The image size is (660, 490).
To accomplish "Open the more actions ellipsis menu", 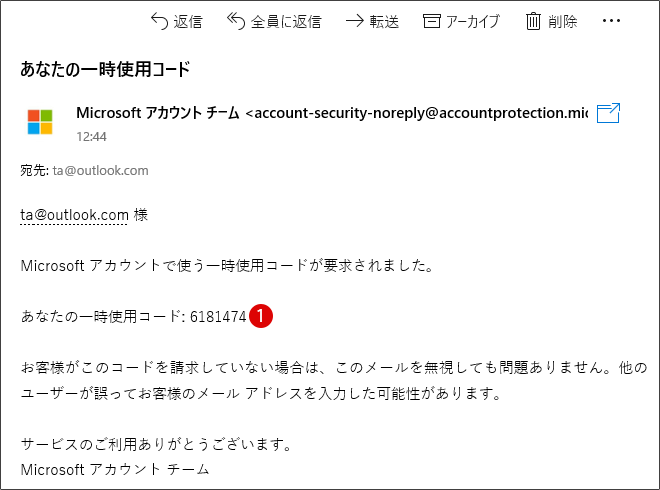I will coord(611,21).
